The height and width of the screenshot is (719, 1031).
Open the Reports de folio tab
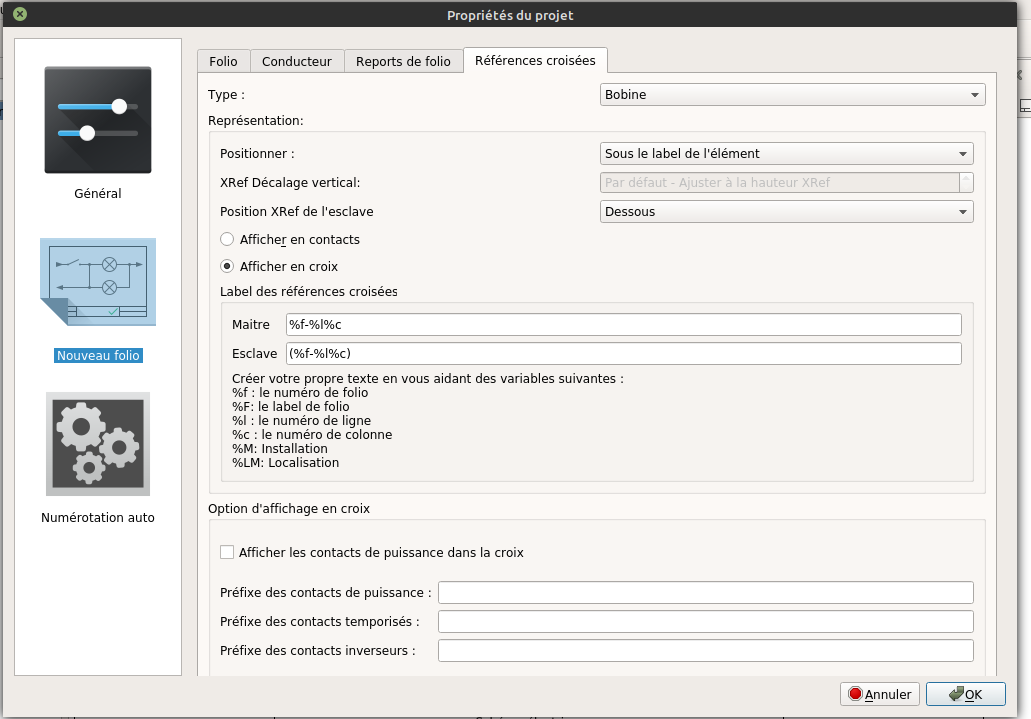click(403, 61)
